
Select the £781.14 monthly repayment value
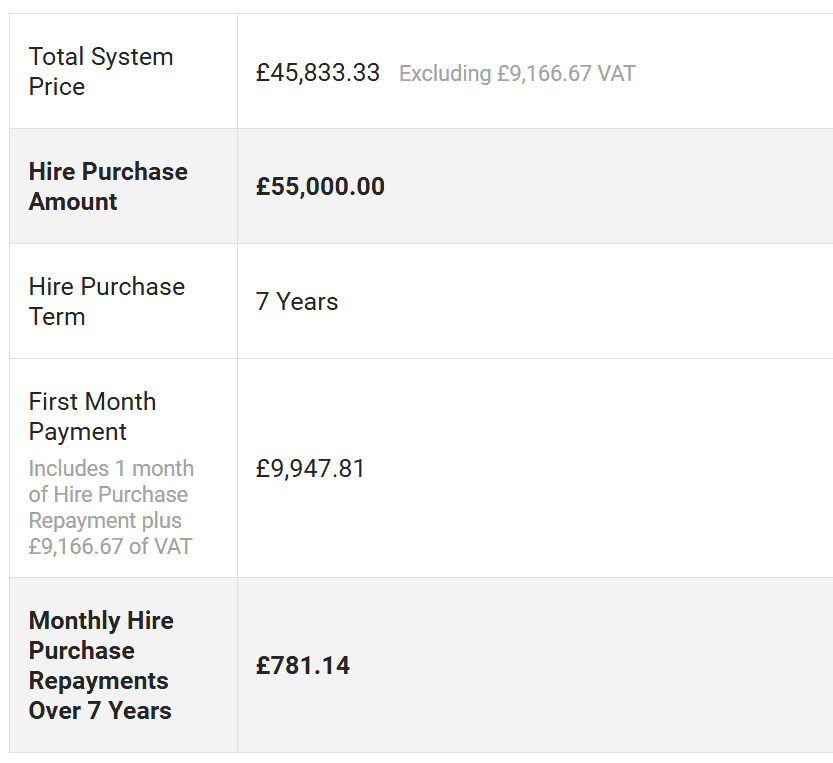click(x=303, y=666)
